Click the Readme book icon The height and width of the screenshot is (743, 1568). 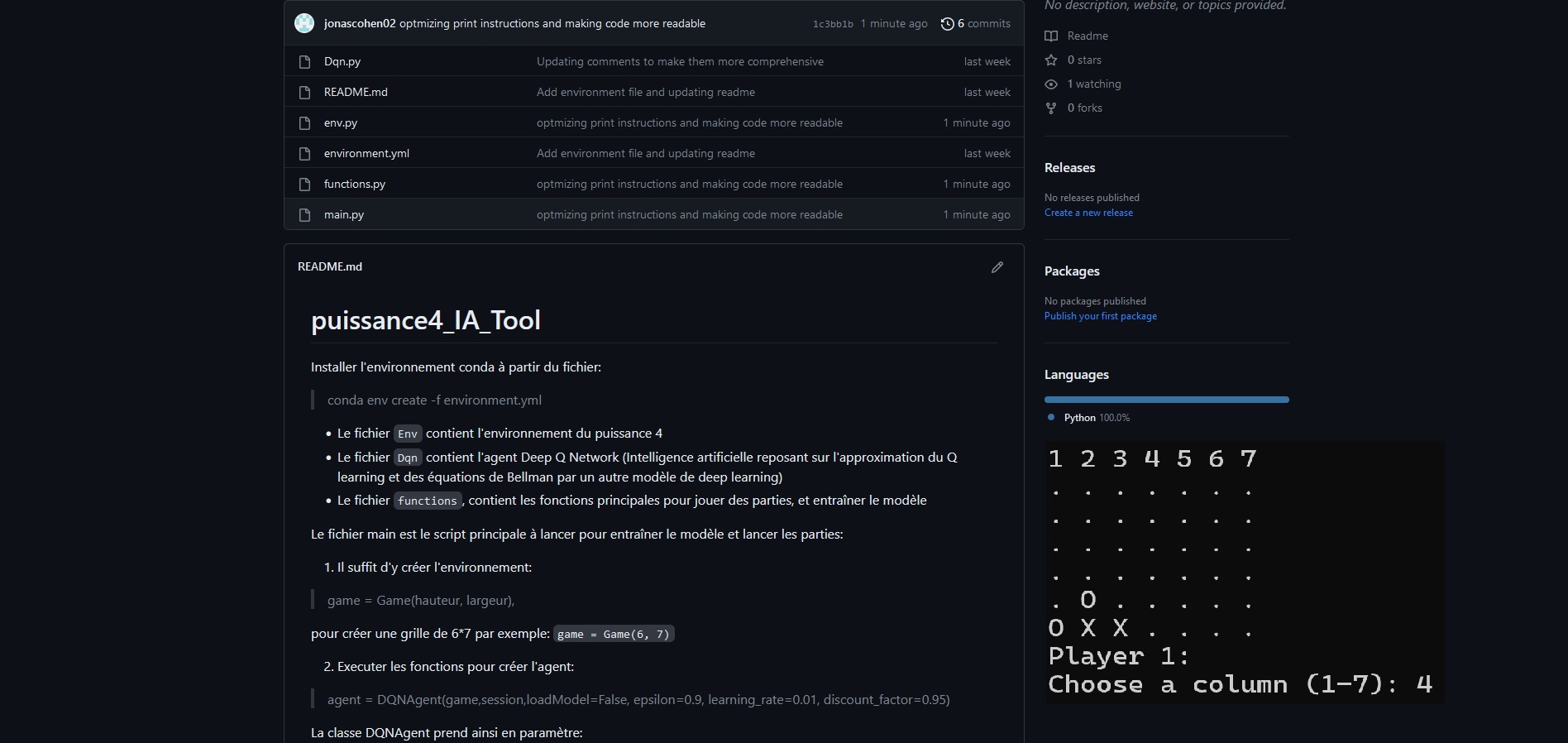(1051, 36)
